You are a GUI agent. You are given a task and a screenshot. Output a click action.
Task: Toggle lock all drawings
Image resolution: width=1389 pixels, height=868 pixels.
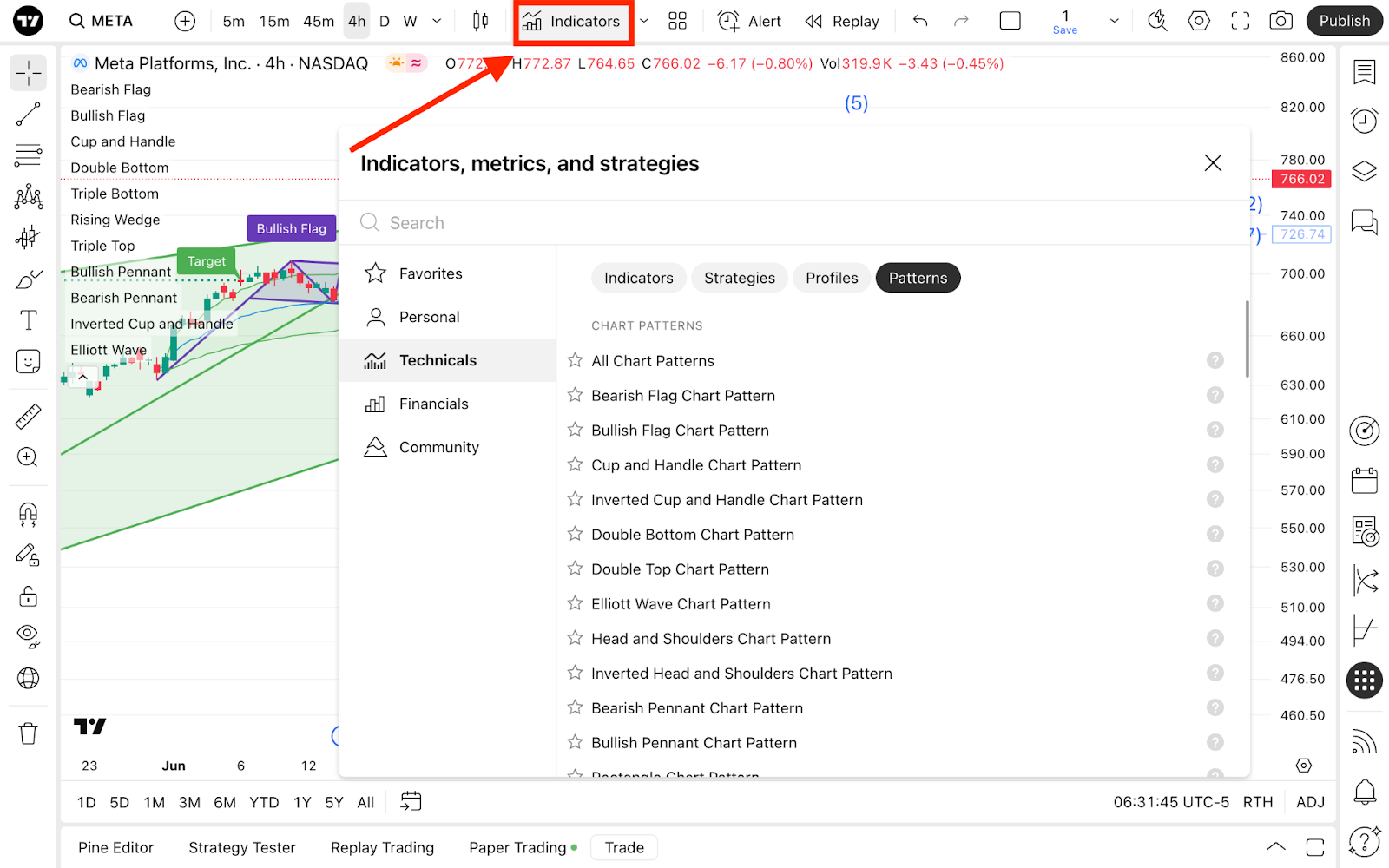28,596
